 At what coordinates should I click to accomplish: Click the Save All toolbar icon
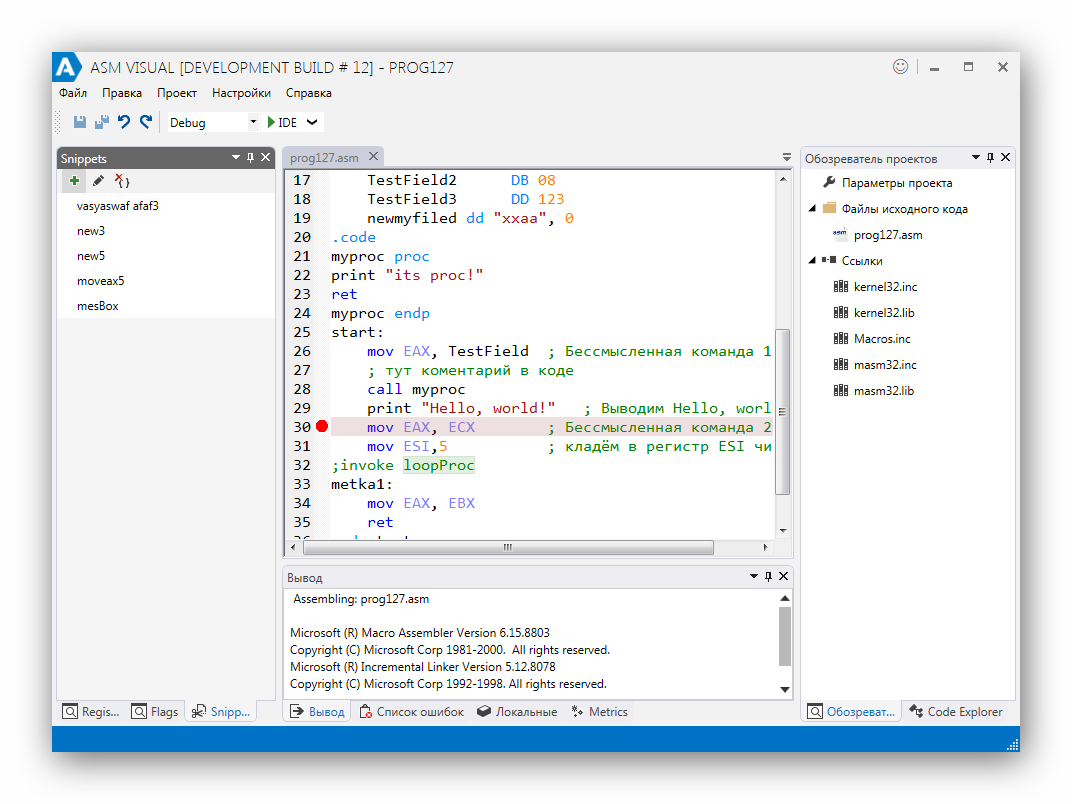(x=101, y=122)
